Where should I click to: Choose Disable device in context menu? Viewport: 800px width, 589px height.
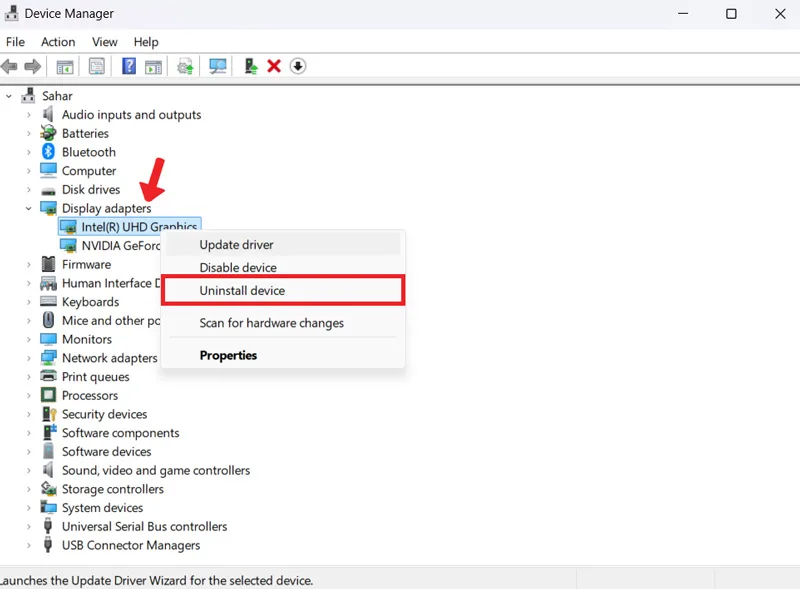coord(283,267)
